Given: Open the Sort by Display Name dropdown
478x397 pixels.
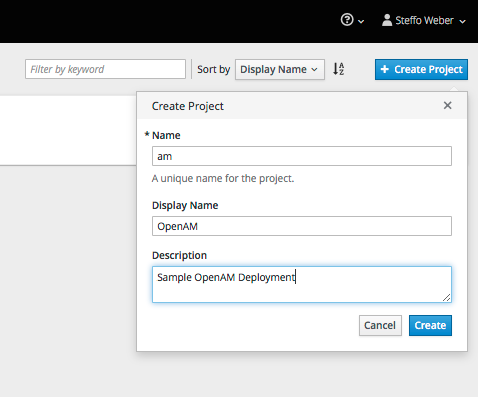Looking at the screenshot, I should [280, 69].
